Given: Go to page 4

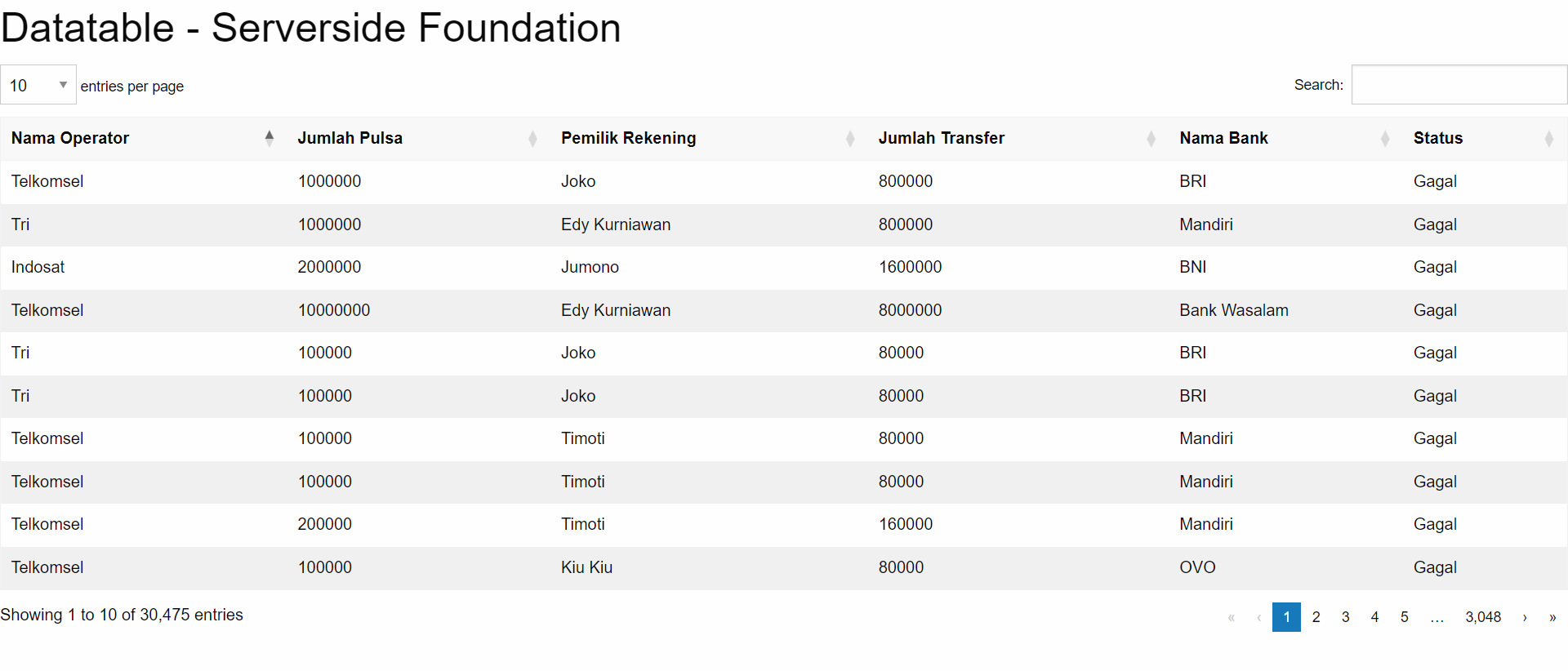Looking at the screenshot, I should click(x=1374, y=617).
